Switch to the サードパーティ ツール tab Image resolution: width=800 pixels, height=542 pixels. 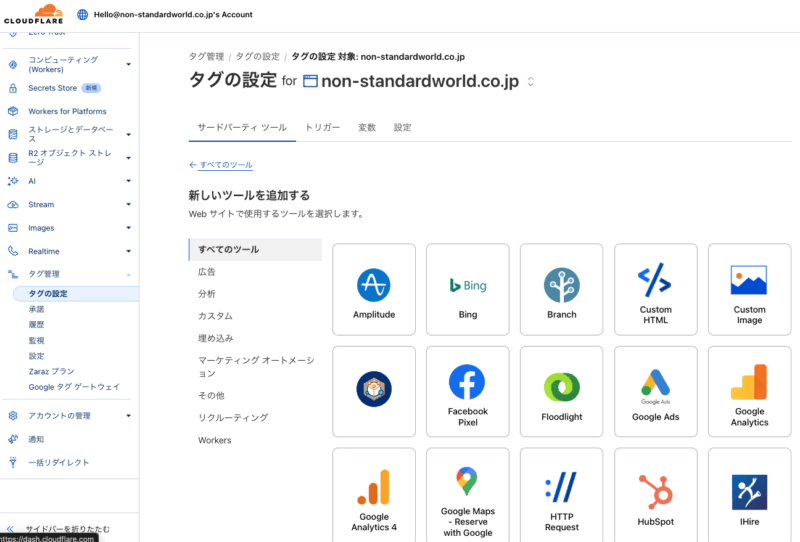(242, 127)
